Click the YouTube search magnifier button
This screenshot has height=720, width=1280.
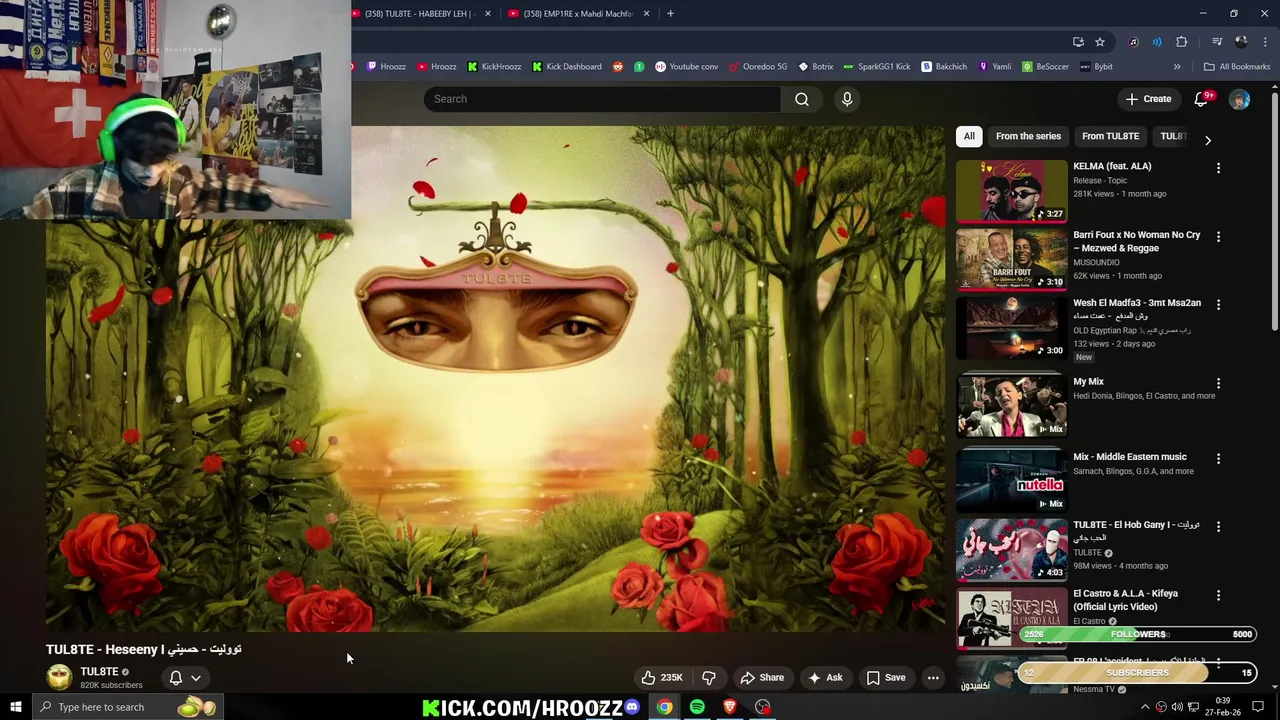802,99
